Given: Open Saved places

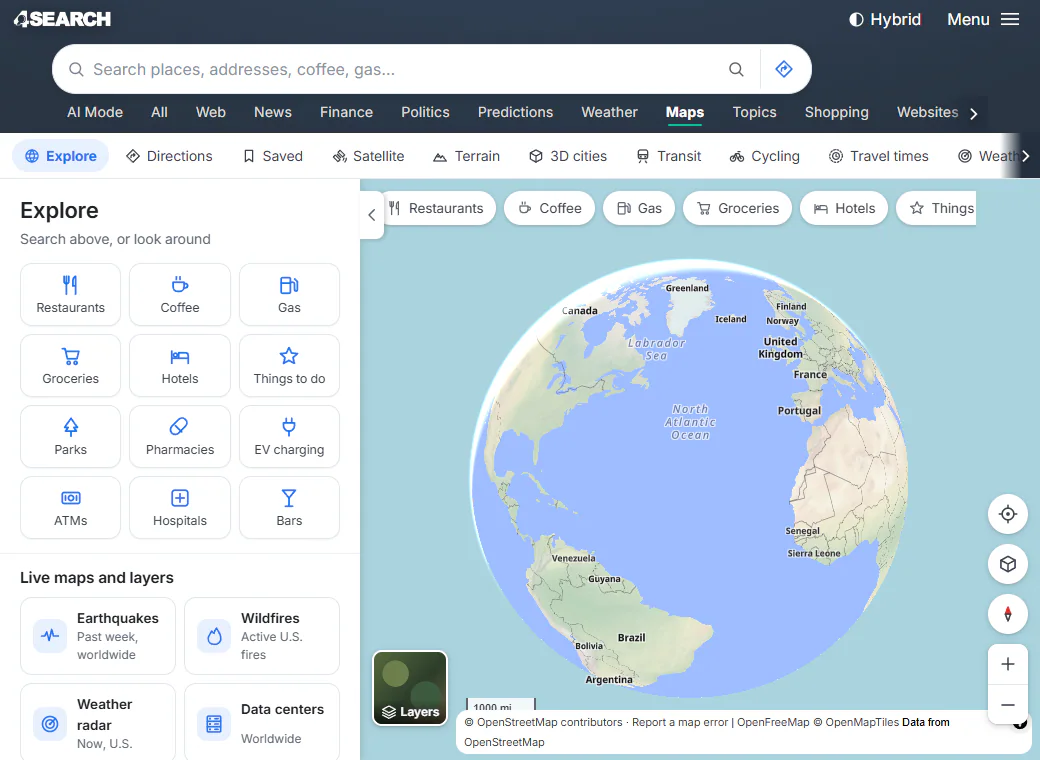Looking at the screenshot, I should pyautogui.click(x=273, y=156).
